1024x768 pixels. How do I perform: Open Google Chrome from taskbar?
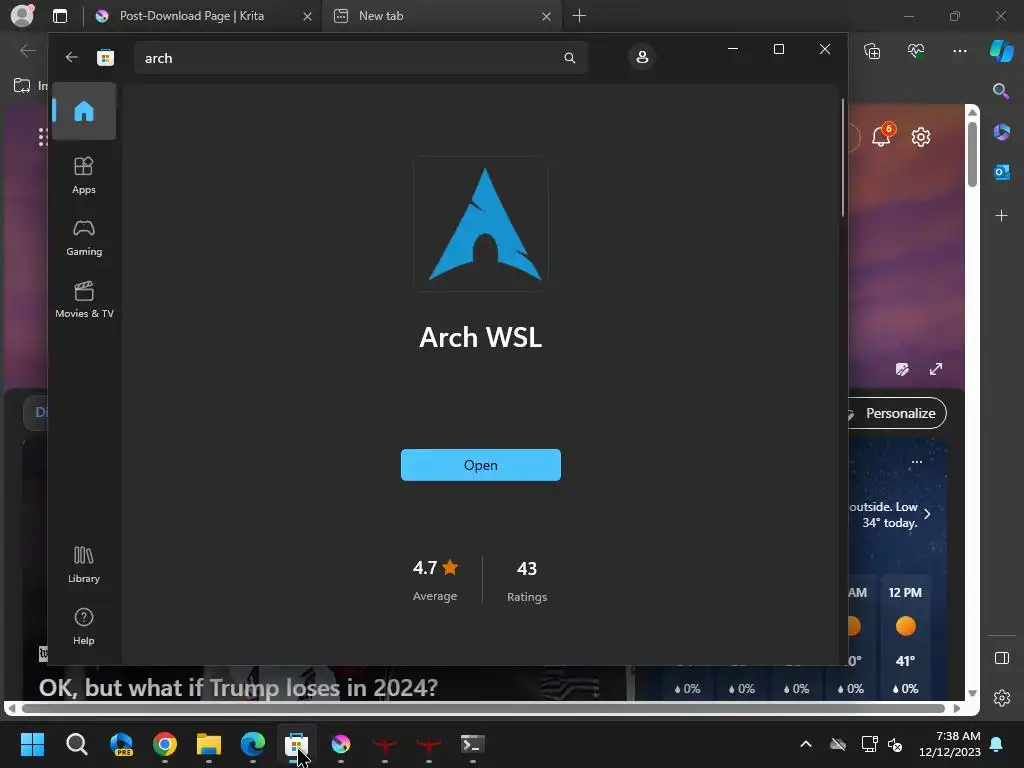coord(165,744)
